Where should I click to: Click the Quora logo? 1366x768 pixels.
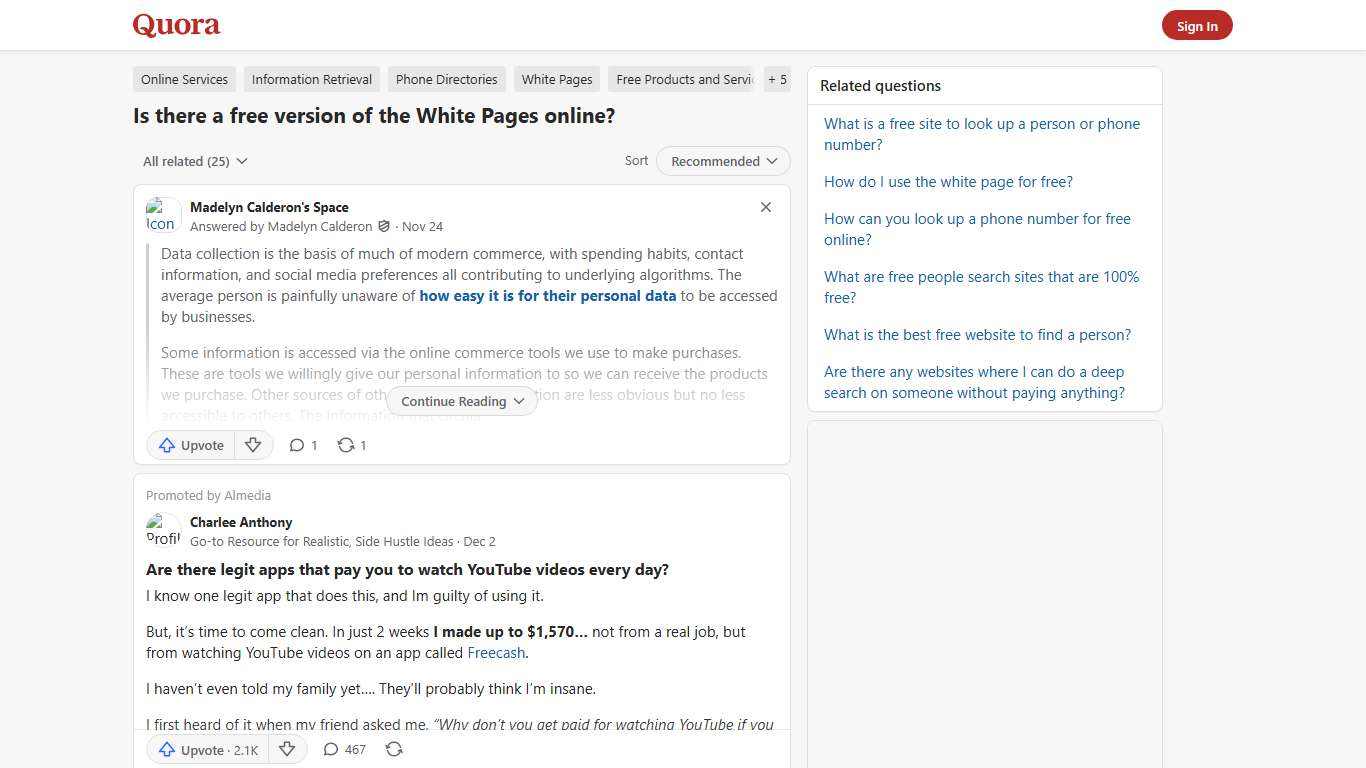[175, 25]
